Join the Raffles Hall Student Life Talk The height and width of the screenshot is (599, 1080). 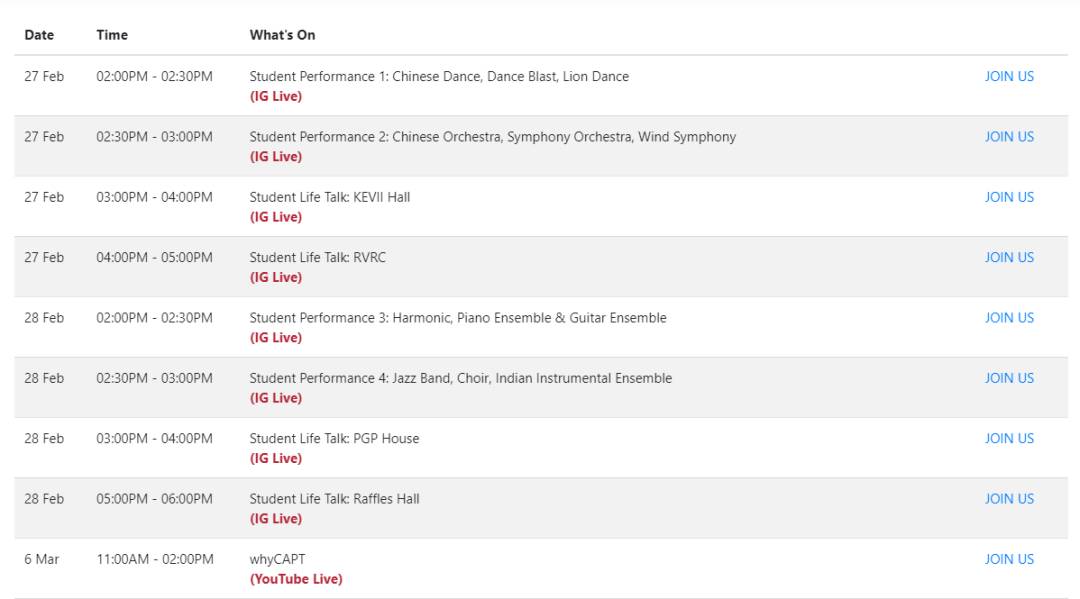[1009, 499]
